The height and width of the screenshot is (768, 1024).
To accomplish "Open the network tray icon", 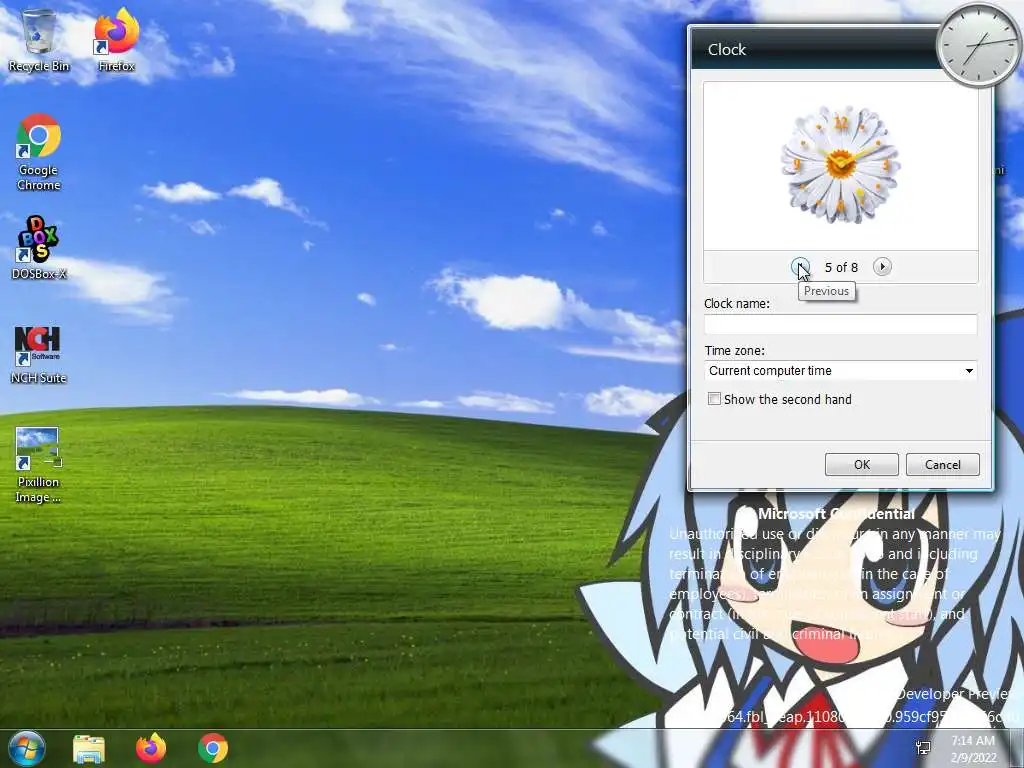I will pyautogui.click(x=923, y=748).
